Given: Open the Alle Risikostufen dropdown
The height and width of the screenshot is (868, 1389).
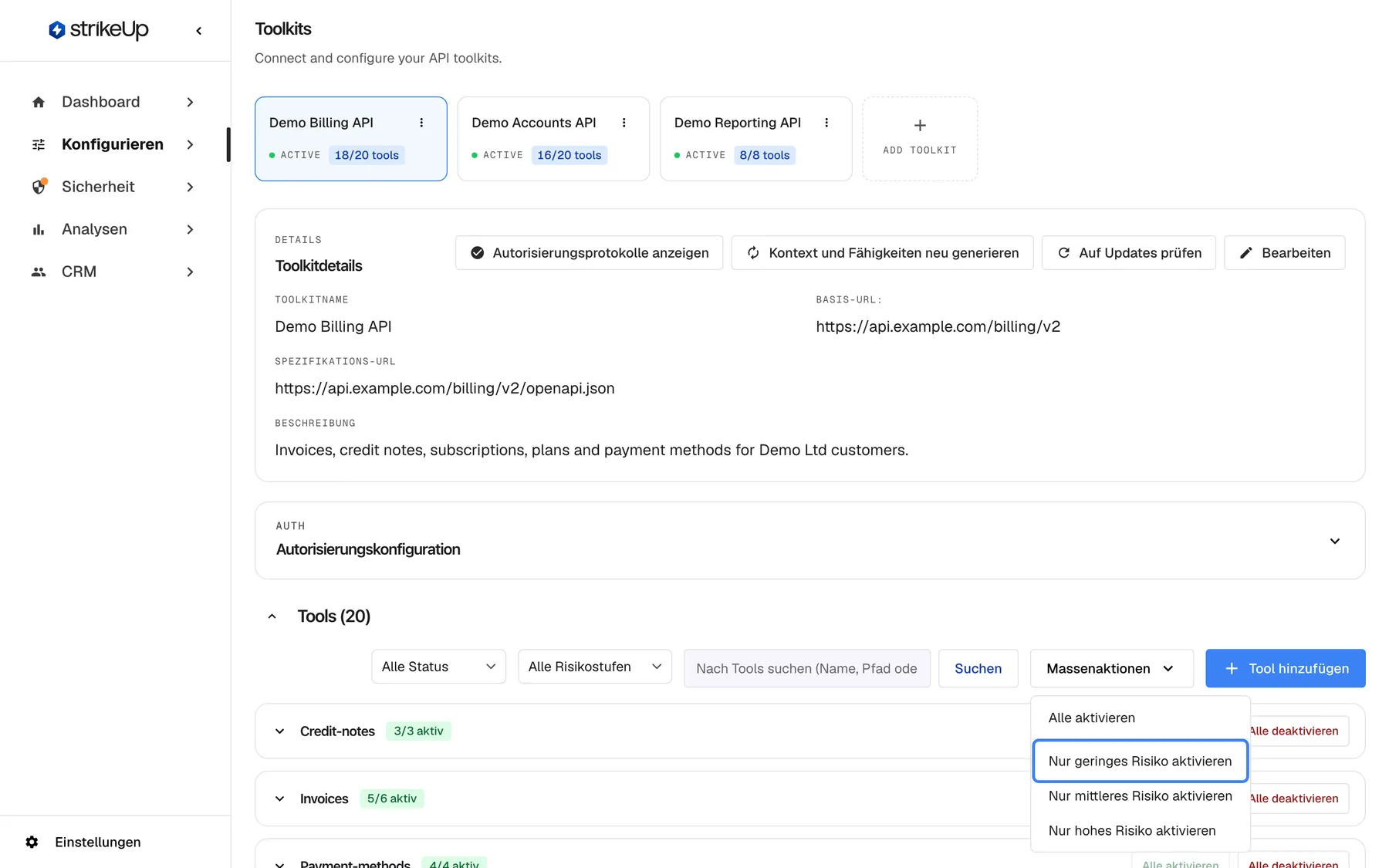Looking at the screenshot, I should (595, 667).
